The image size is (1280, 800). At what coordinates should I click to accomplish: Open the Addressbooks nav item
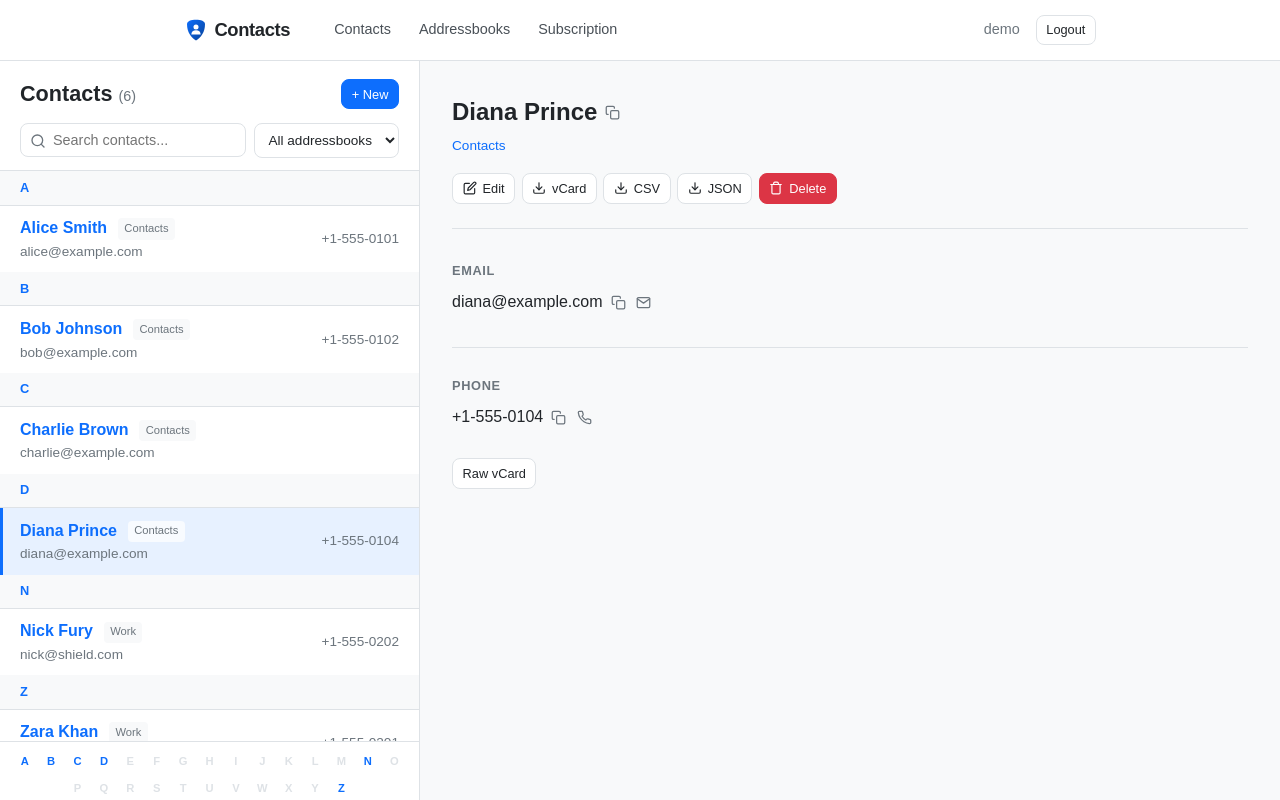point(464,29)
